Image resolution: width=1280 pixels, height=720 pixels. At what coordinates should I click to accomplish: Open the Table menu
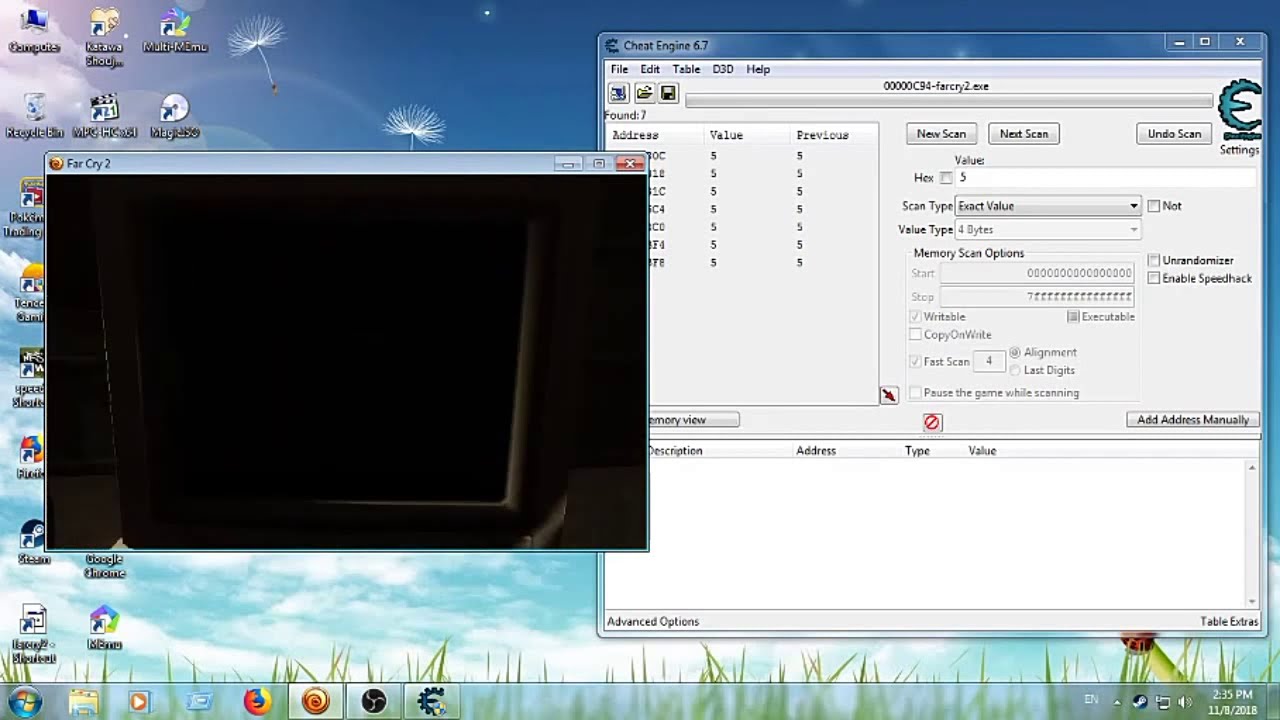[x=686, y=69]
